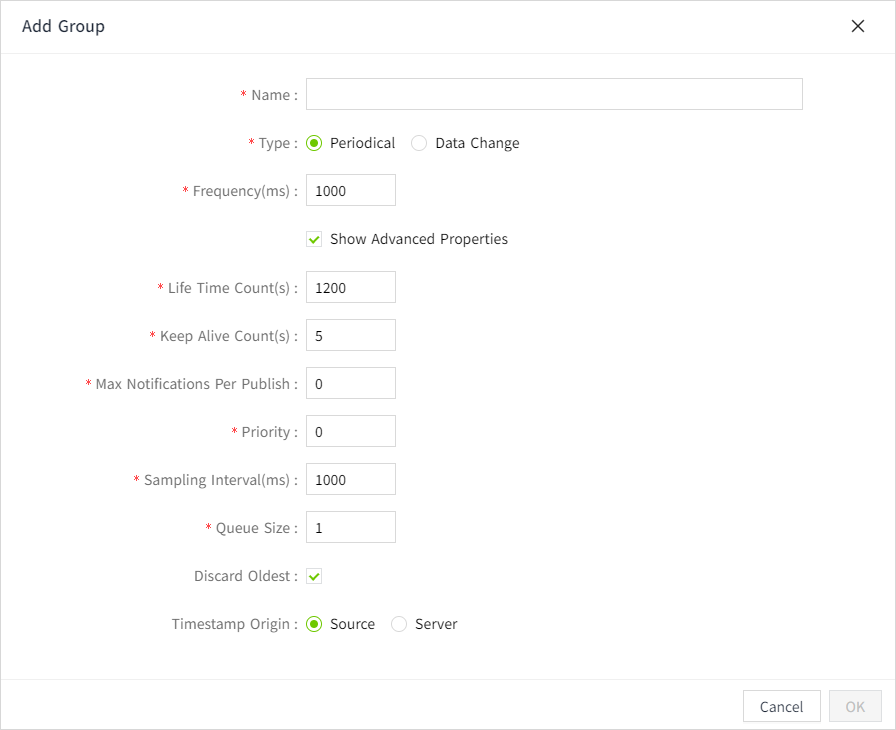The height and width of the screenshot is (730, 896).
Task: Choose the Data Change type option
Action: (x=419, y=143)
